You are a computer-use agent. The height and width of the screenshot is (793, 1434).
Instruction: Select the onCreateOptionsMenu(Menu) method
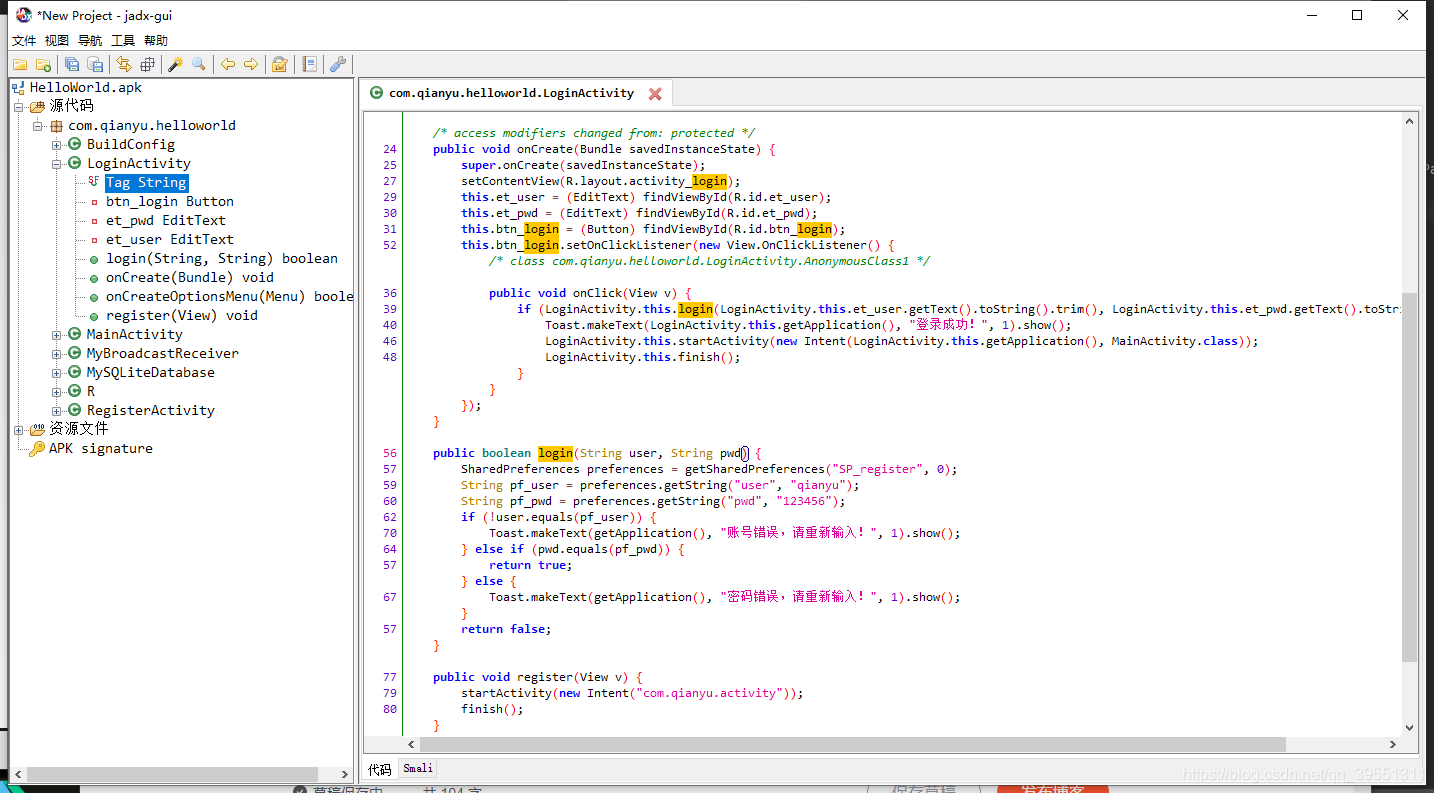229,296
